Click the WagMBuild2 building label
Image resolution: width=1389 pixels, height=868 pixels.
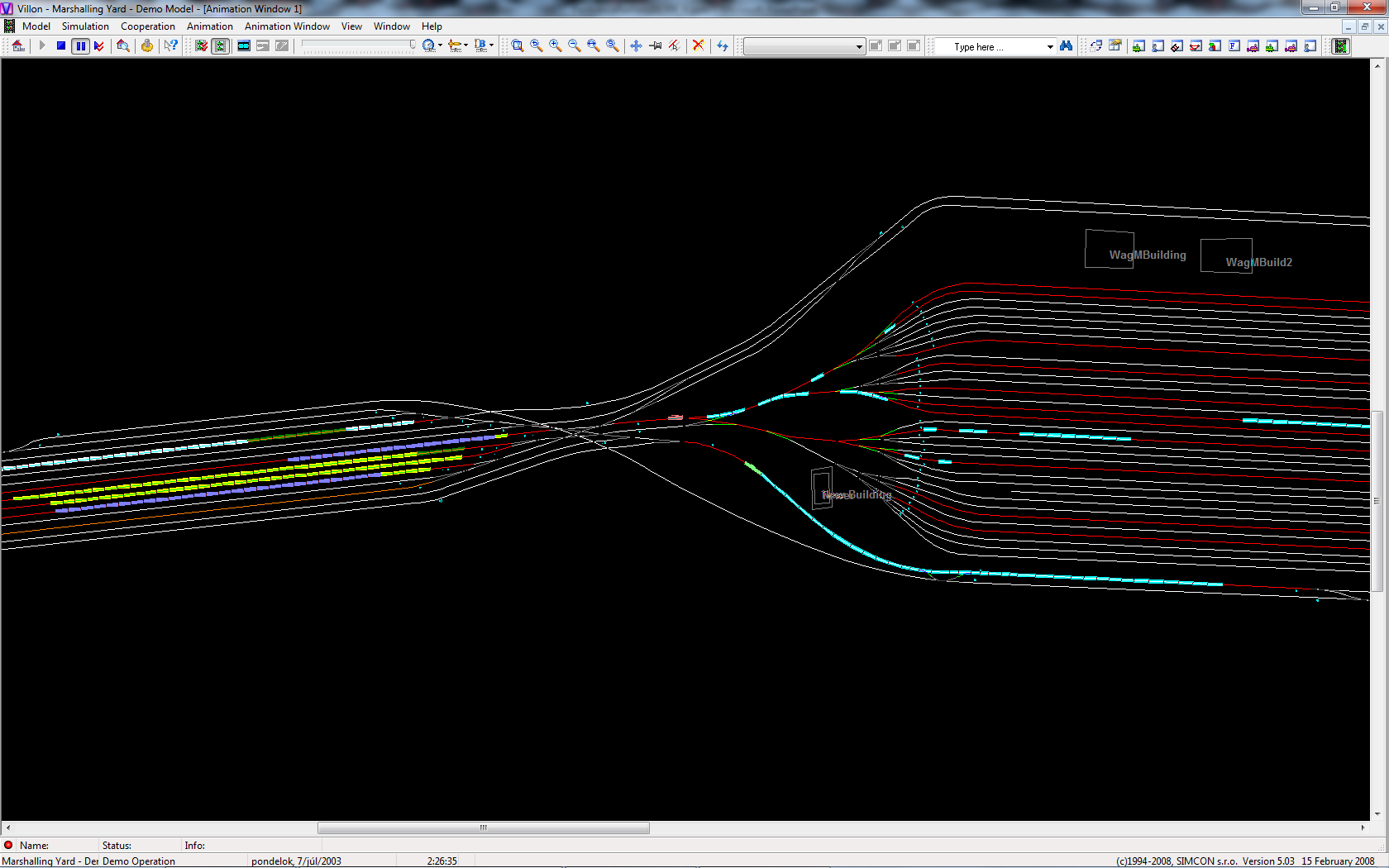1258,263
